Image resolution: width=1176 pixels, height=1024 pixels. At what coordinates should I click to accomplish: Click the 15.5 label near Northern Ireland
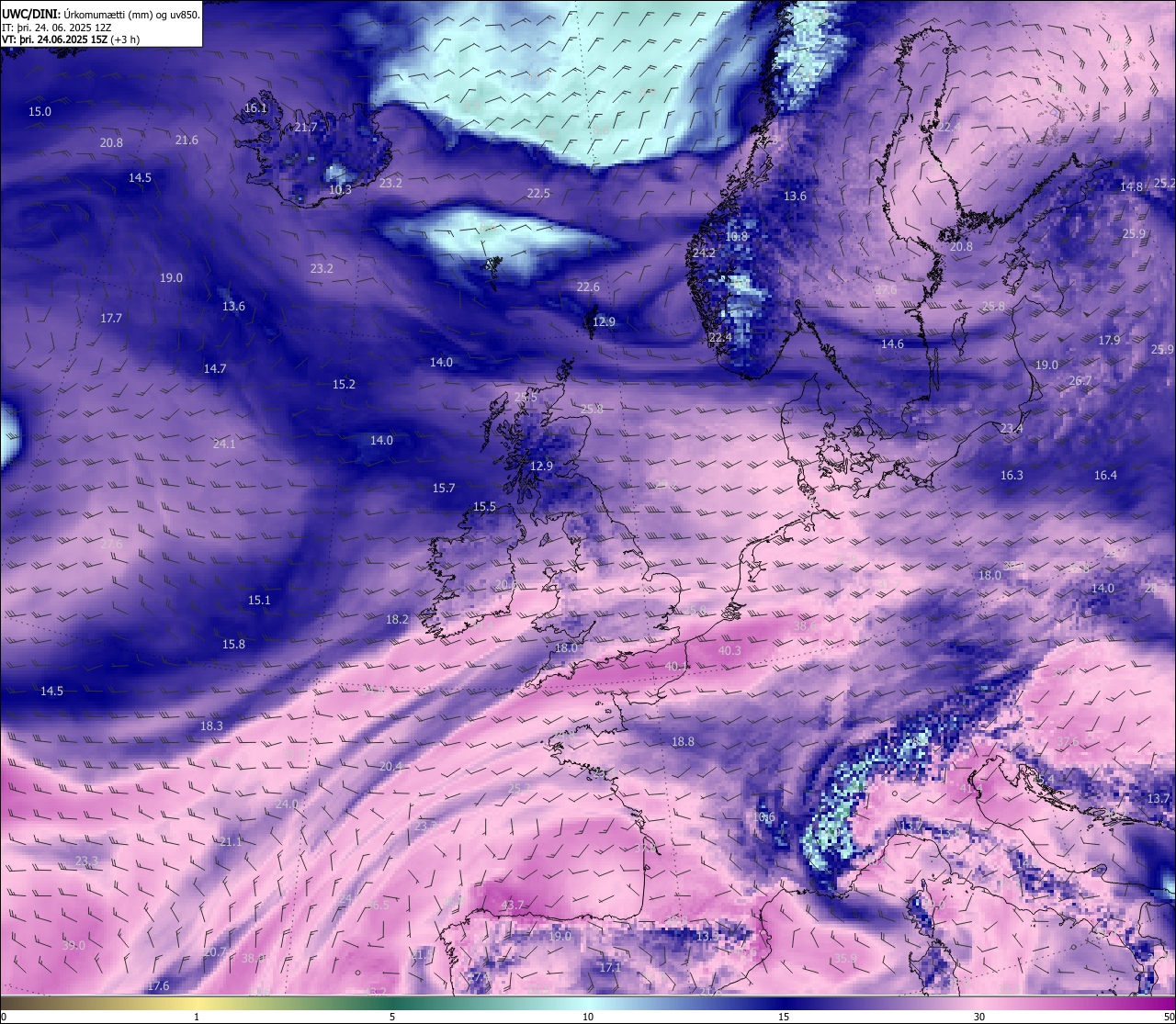tap(484, 507)
